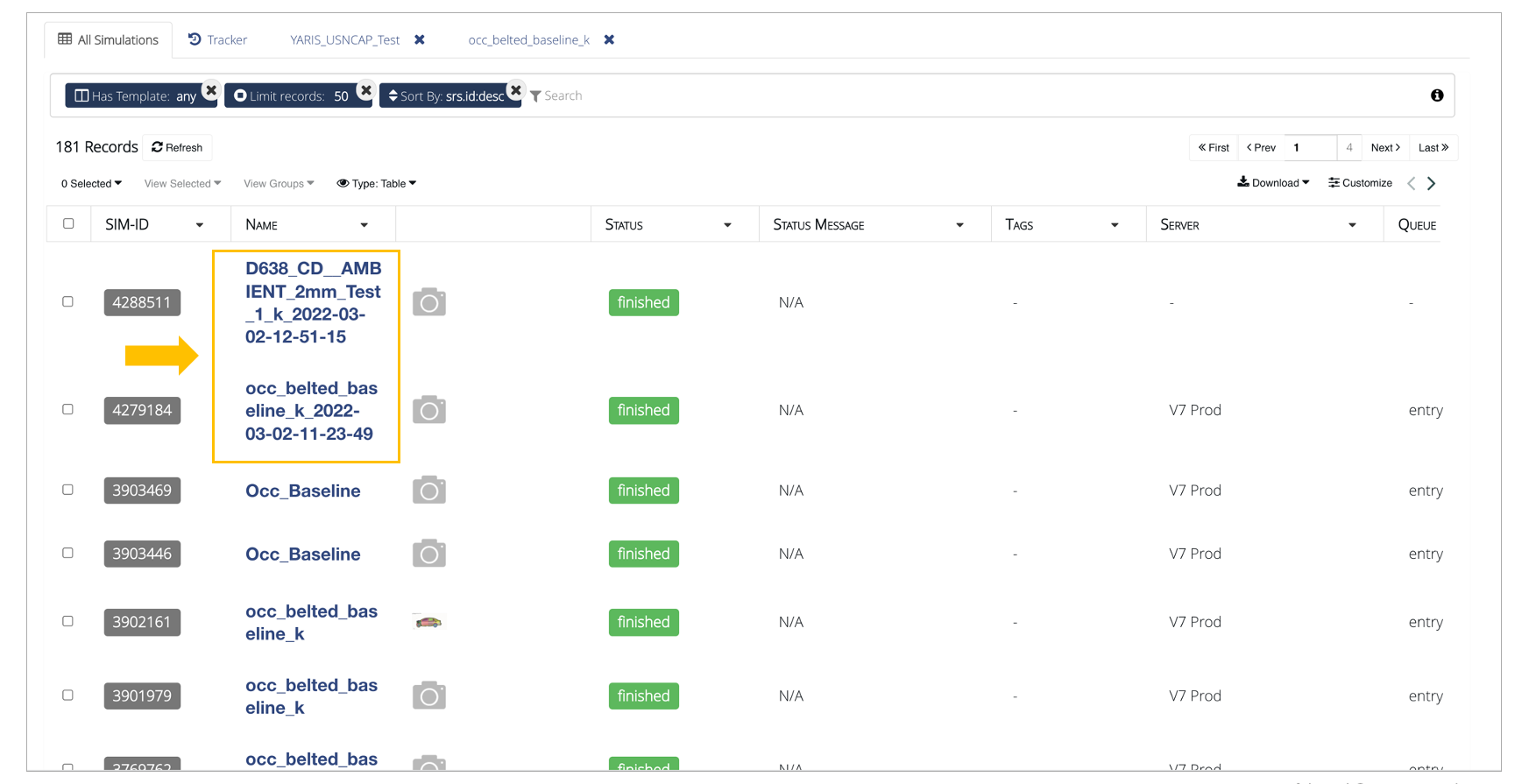Click SIM-ID badge 4288511
This screenshot has width=1536, height=784.
tap(142, 302)
